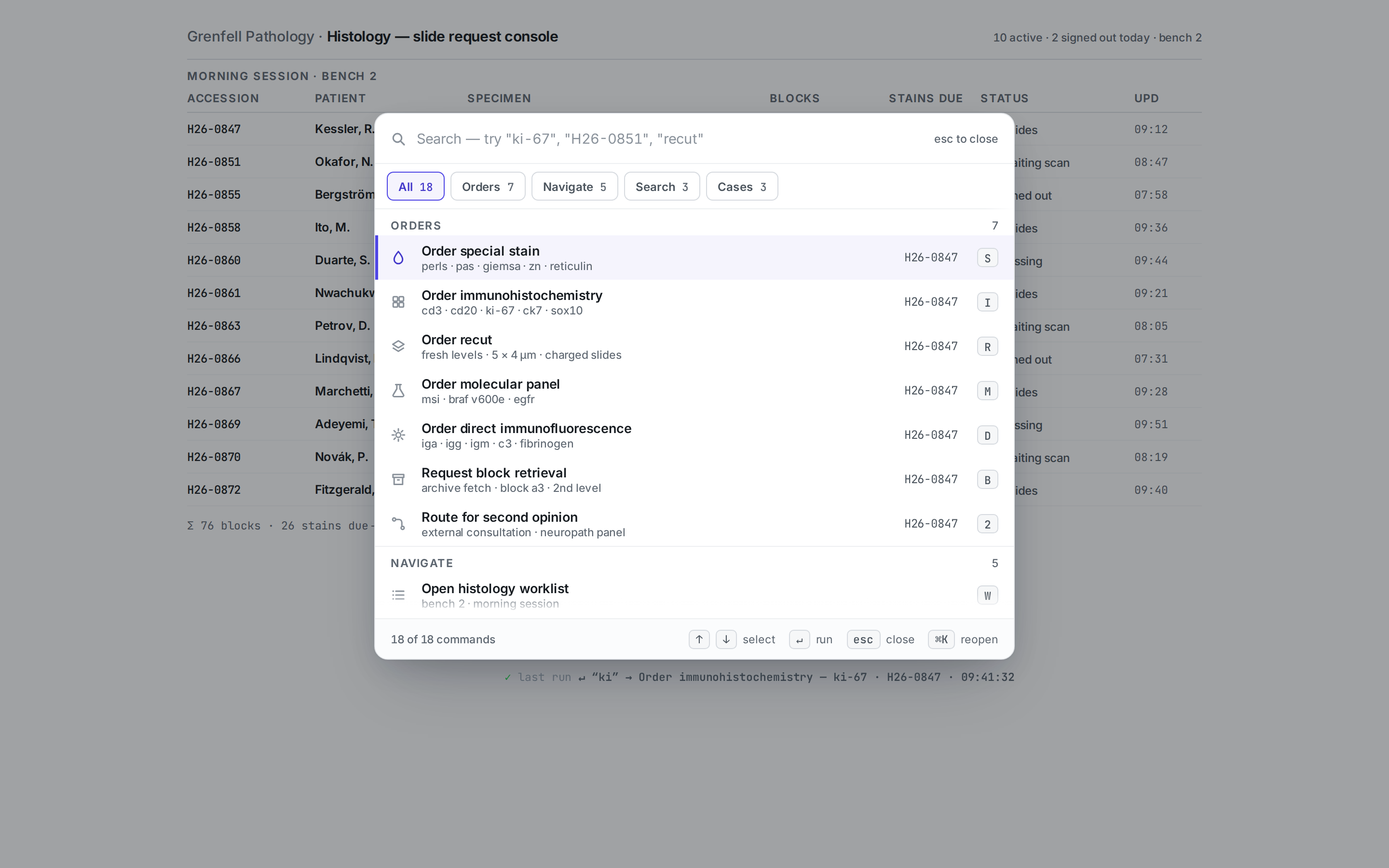This screenshot has width=1389, height=868.
Task: Click the W shortcut key badge
Action: click(987, 596)
